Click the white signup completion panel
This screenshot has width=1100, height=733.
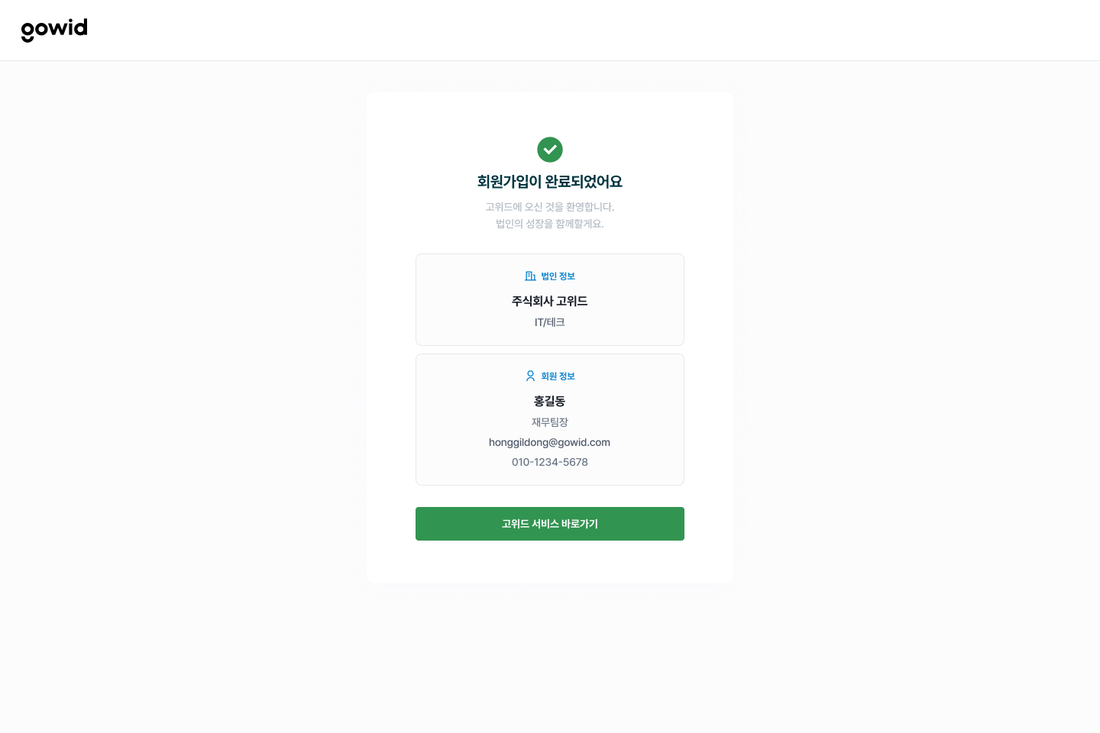click(550, 337)
